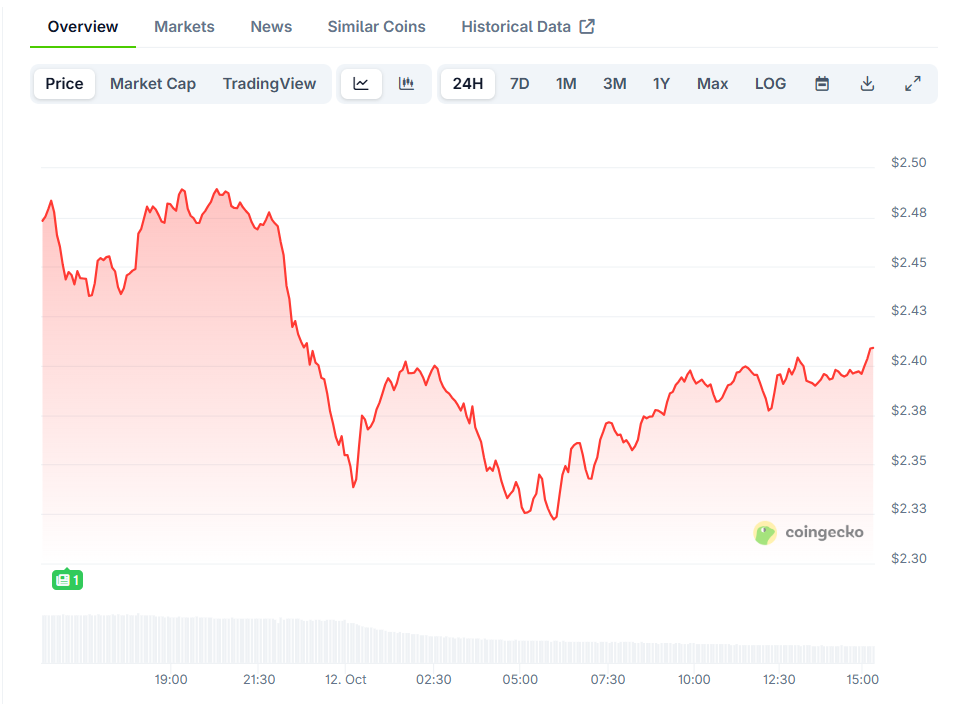The width and height of the screenshot is (956, 704).
Task: Select the 24H time range
Action: [x=467, y=84]
